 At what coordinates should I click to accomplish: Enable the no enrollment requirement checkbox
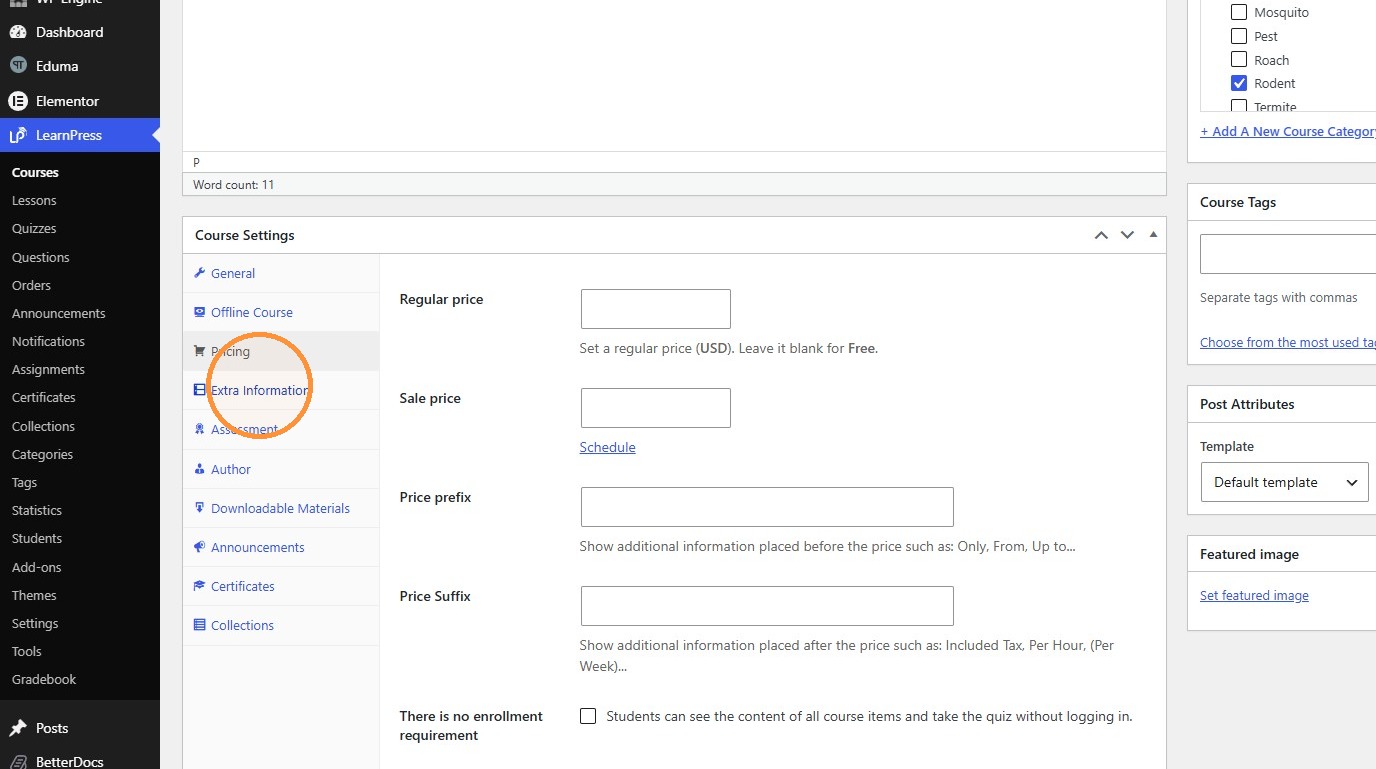coord(588,716)
